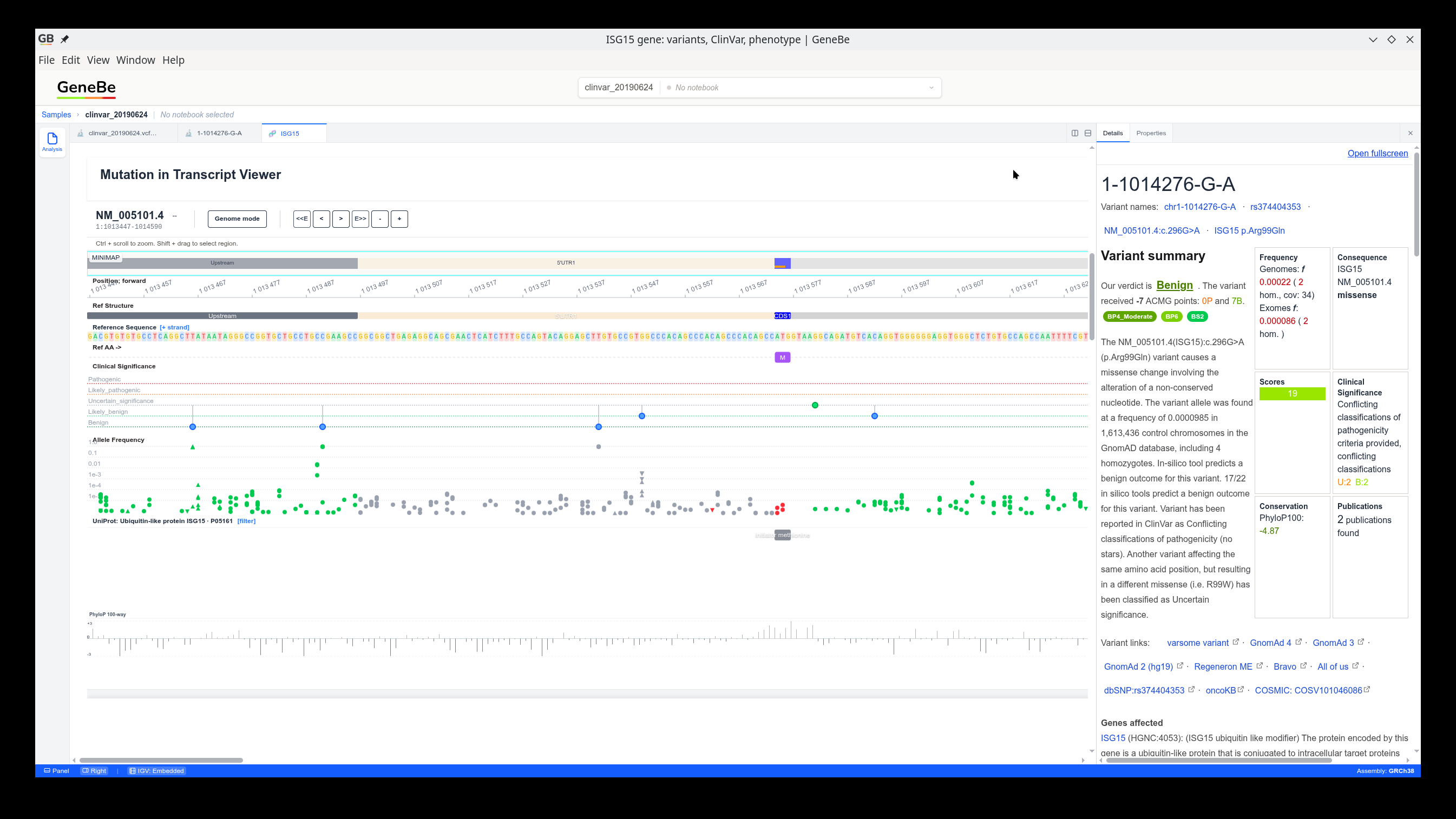This screenshot has width=1456, height=819.
Task: Click the Open fullscreen link
Action: click(x=1378, y=153)
